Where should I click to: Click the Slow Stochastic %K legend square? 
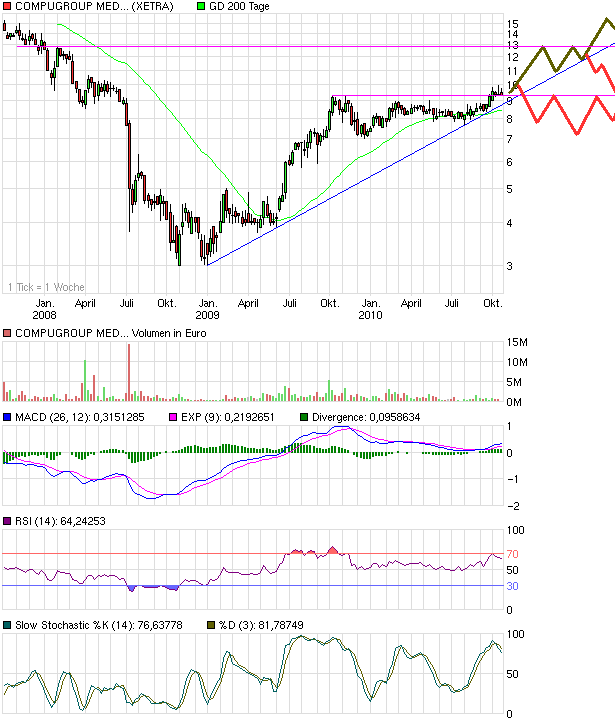pyautogui.click(x=7, y=625)
